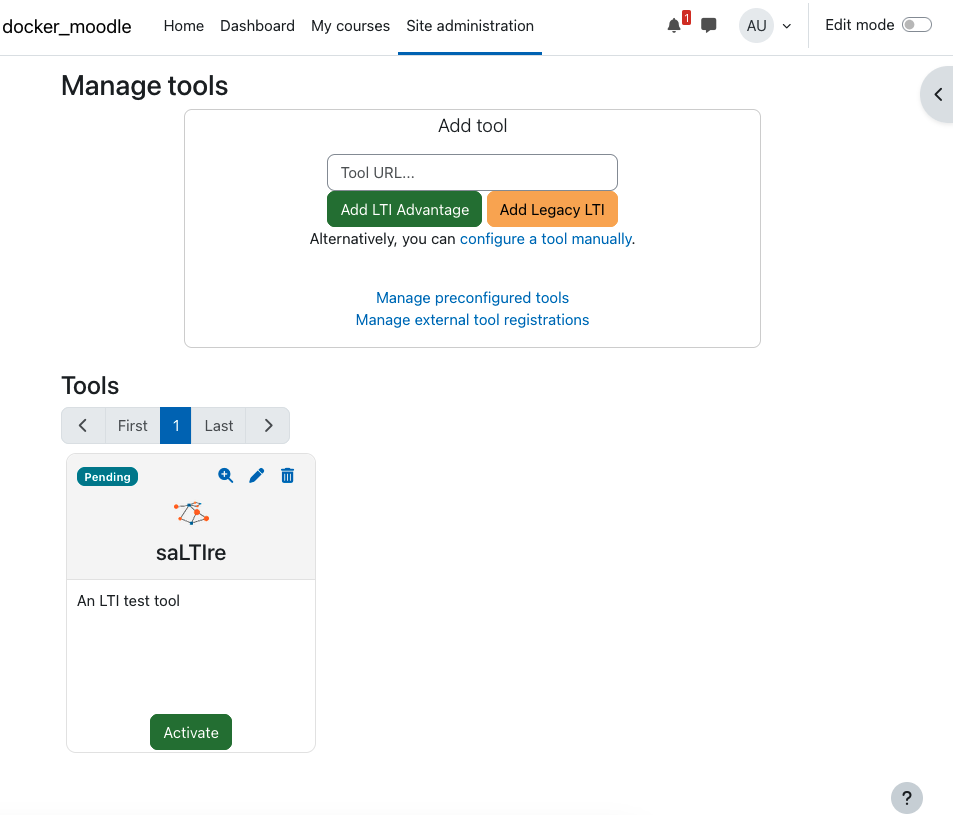Jump to Last page of tools
Viewport: 953px width, 815px height.
219,425
